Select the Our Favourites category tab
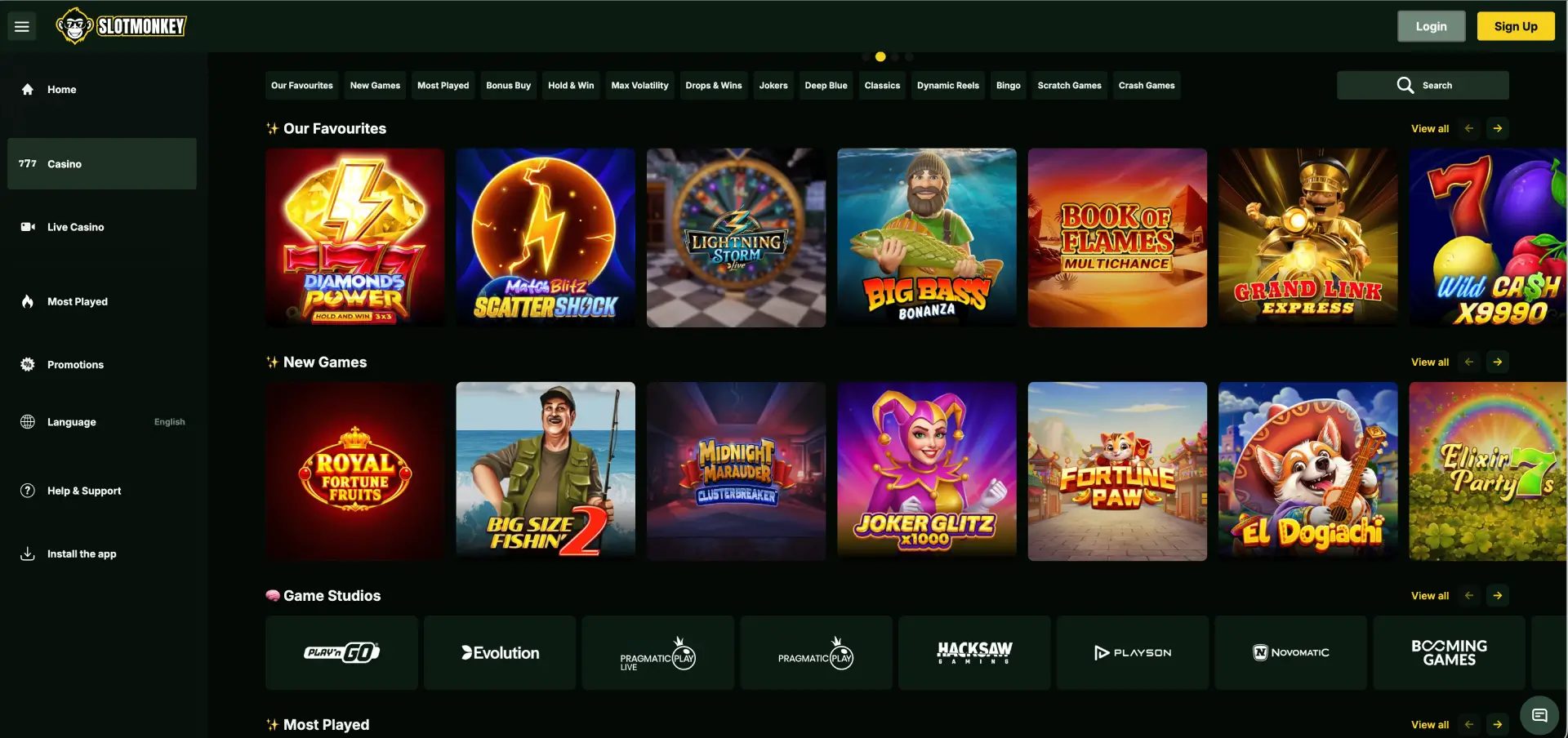Viewport: 1568px width, 738px height. coord(302,86)
